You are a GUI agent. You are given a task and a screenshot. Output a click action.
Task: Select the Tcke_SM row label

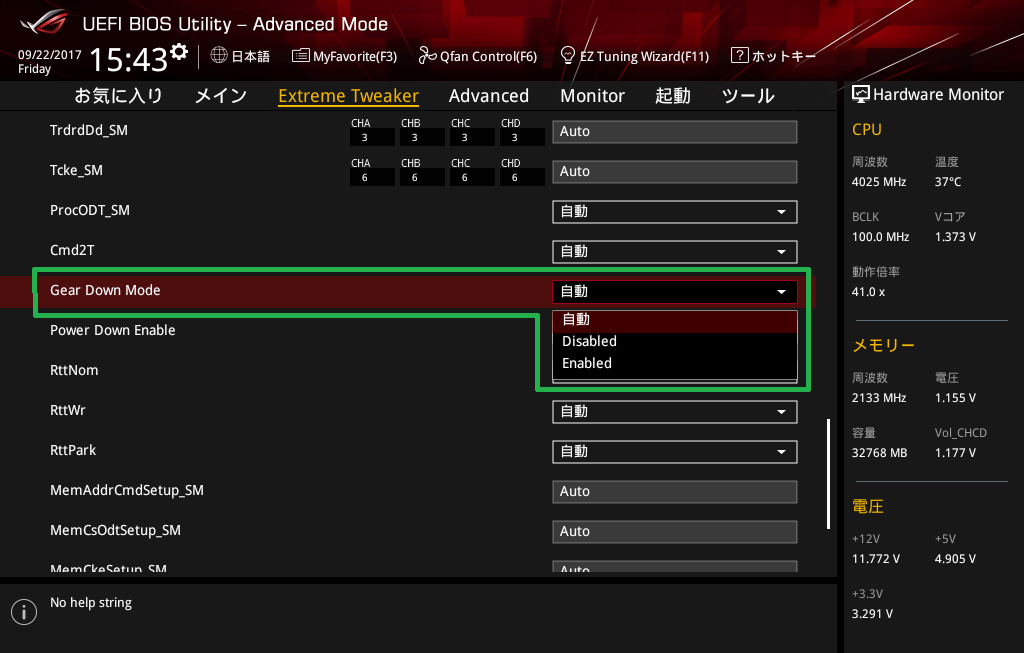(x=76, y=170)
